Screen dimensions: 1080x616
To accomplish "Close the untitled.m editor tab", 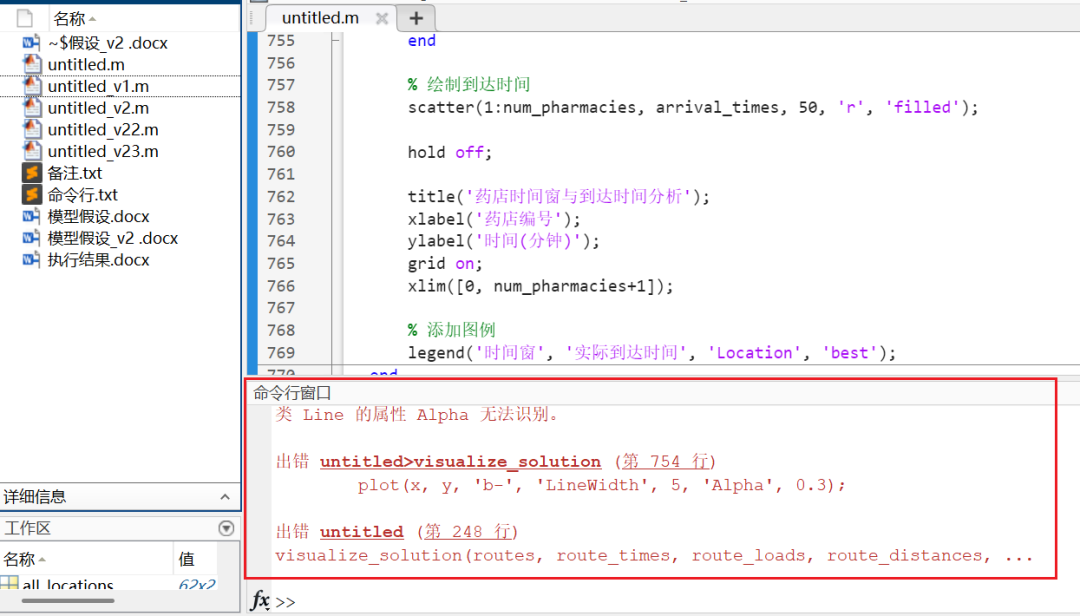I will [382, 19].
